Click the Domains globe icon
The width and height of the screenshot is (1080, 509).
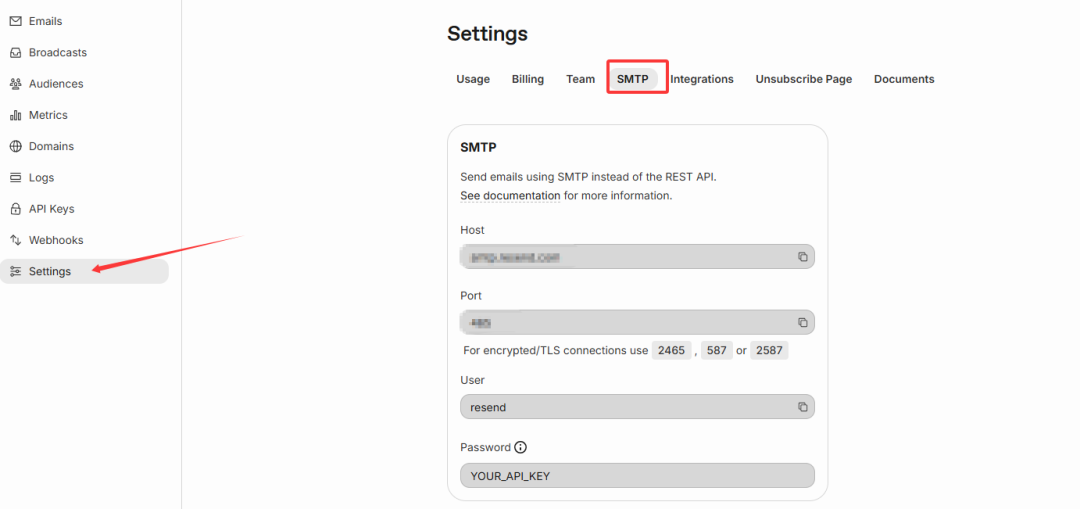pyautogui.click(x=15, y=147)
